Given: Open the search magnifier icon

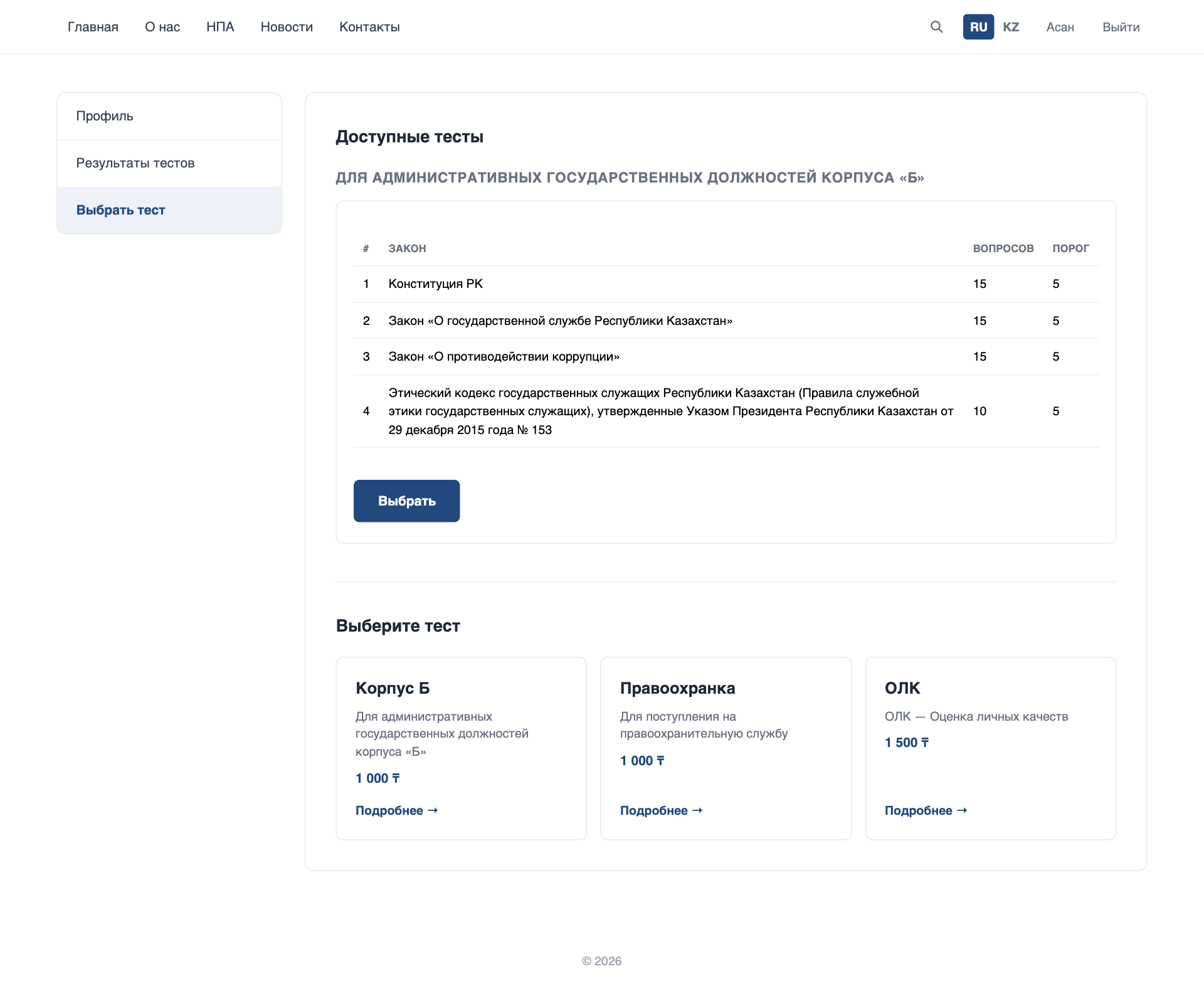Looking at the screenshot, I should point(936,27).
